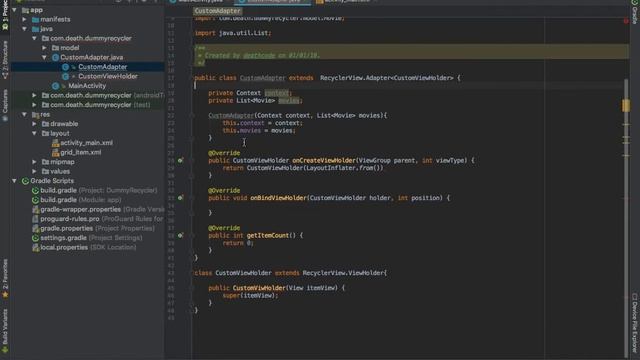Click 'RecyclerView.Adapter<CustomViewHolder>' in class declaration

click(386, 78)
